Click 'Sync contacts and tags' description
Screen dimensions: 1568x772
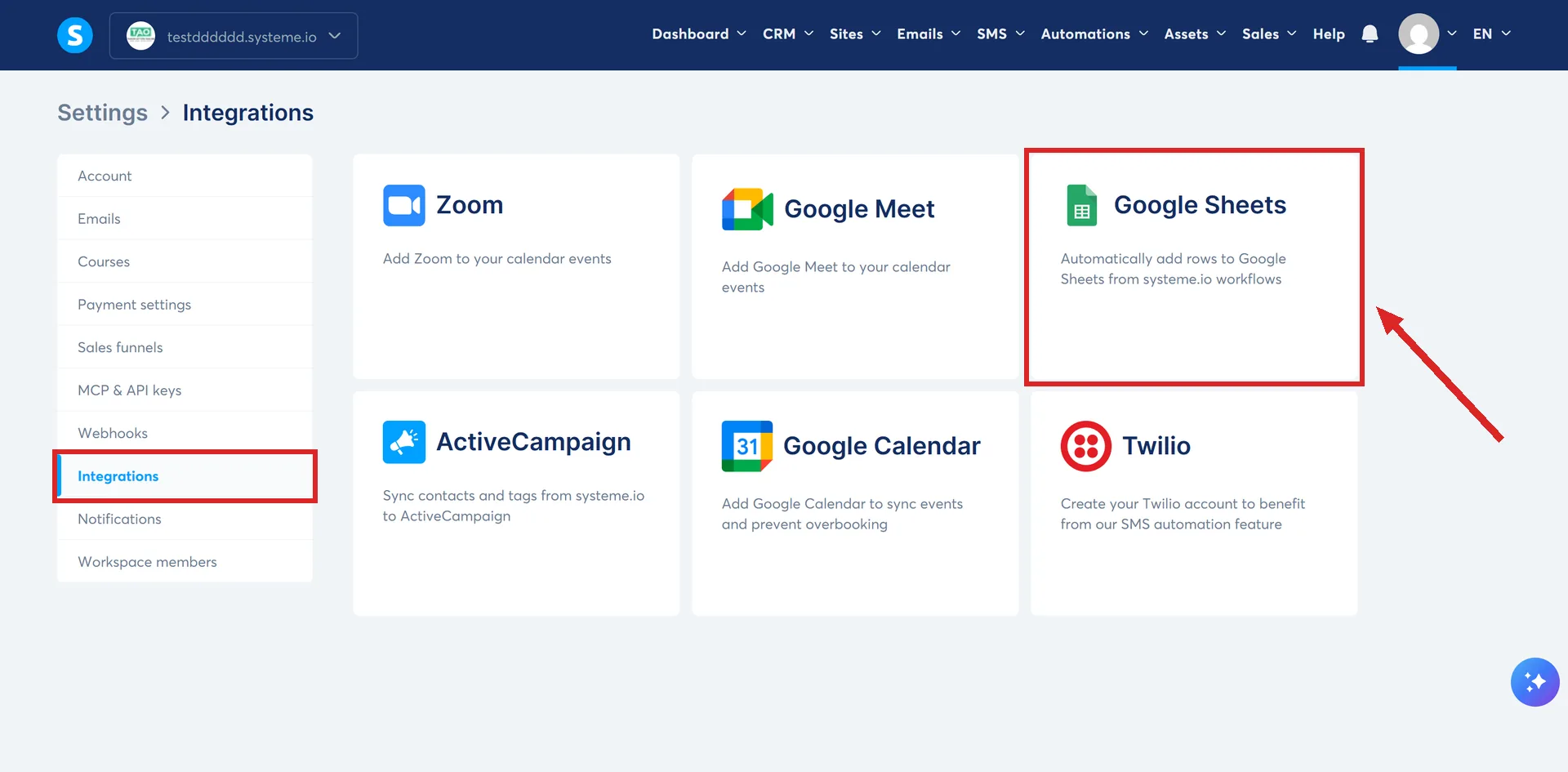click(x=514, y=506)
